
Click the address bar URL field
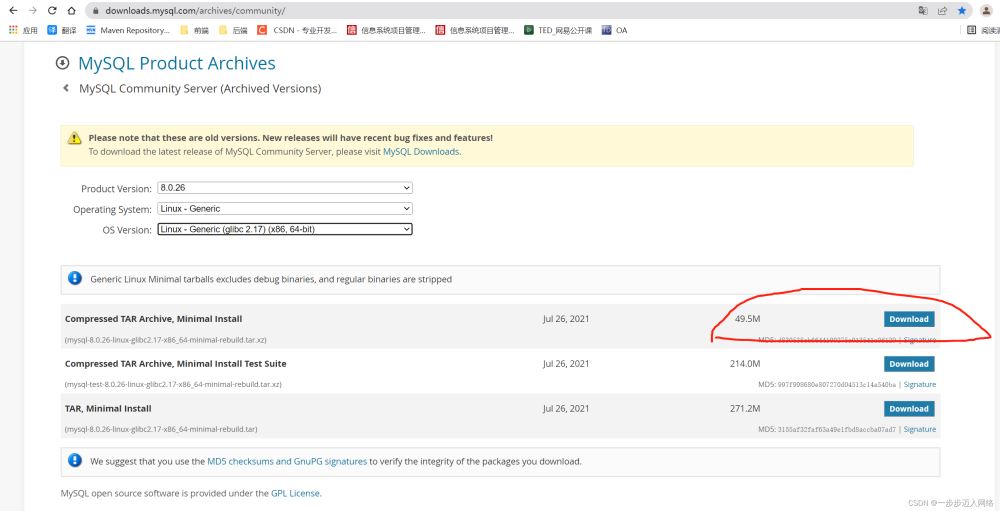400,10
